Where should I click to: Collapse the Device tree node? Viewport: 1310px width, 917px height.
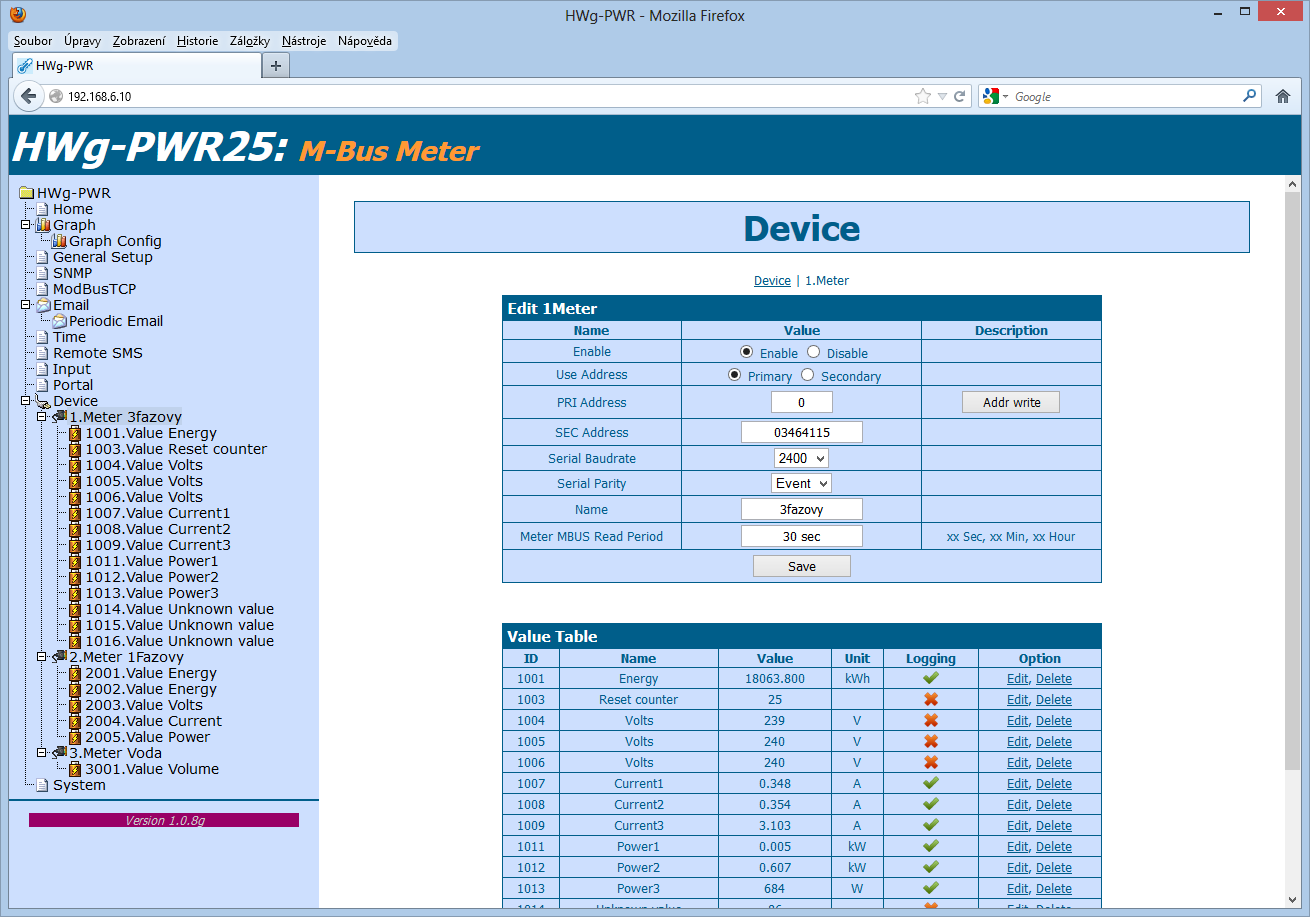(x=26, y=401)
